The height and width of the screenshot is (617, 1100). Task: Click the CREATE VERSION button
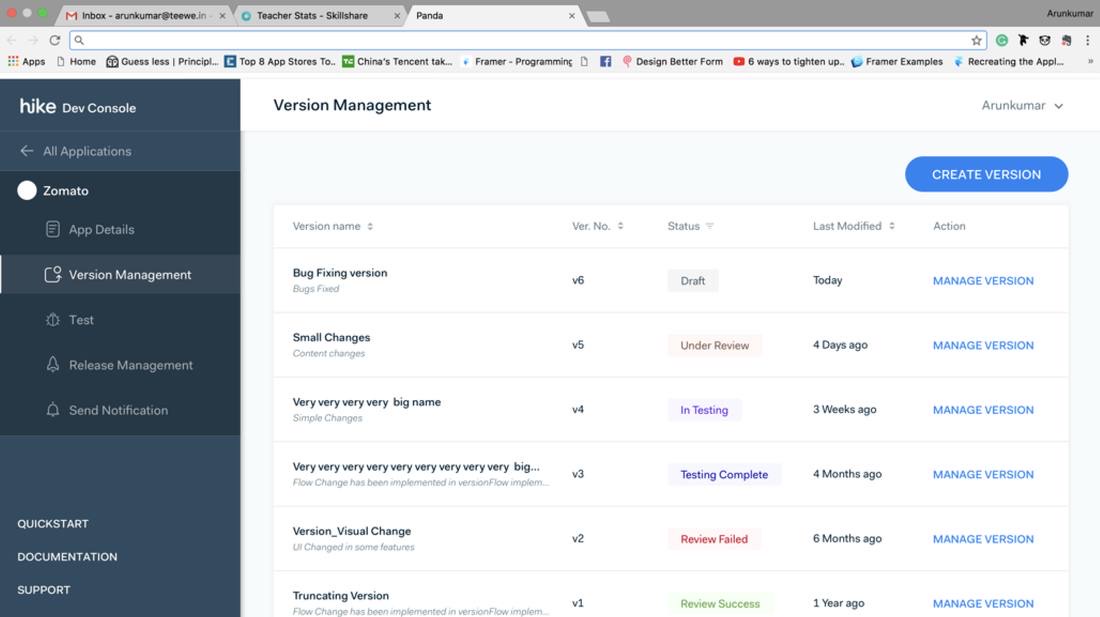986,174
